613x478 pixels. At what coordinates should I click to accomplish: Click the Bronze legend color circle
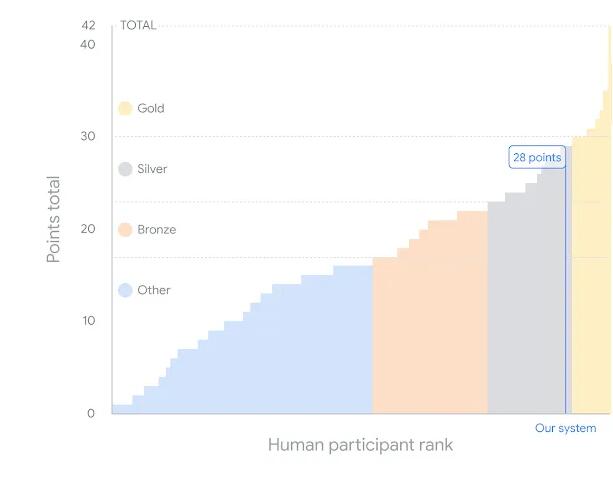(125, 230)
